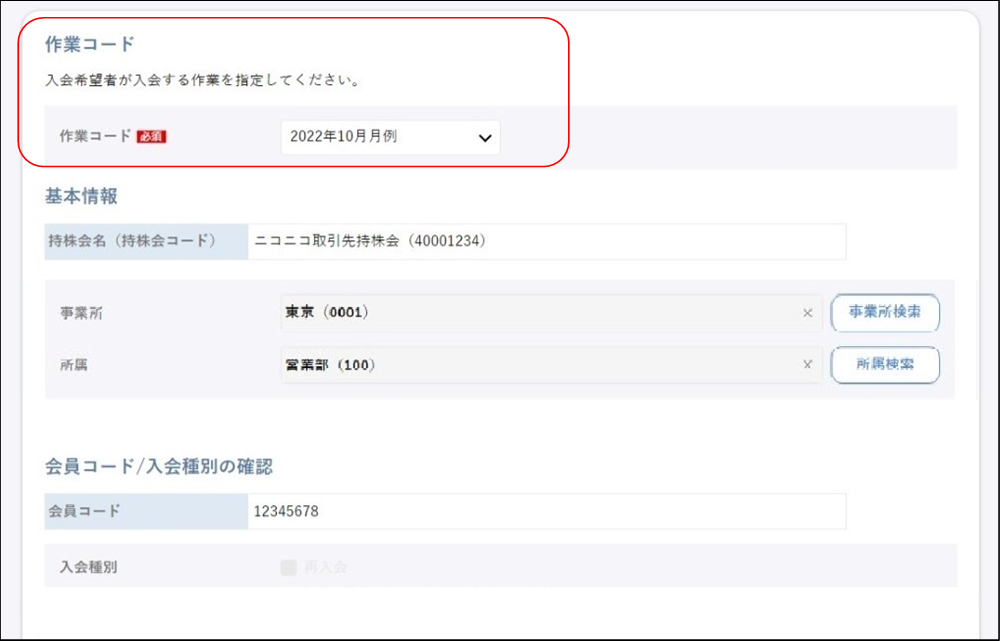Screen dimensions: 1000x641
Task: Clear the 事業所 field with its X icon
Action: 807,313
